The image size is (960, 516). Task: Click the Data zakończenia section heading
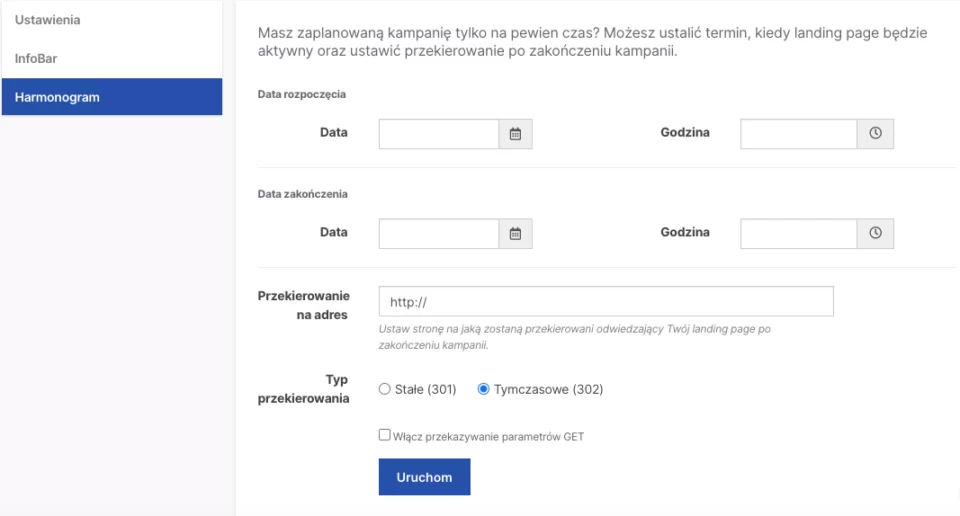coord(302,194)
